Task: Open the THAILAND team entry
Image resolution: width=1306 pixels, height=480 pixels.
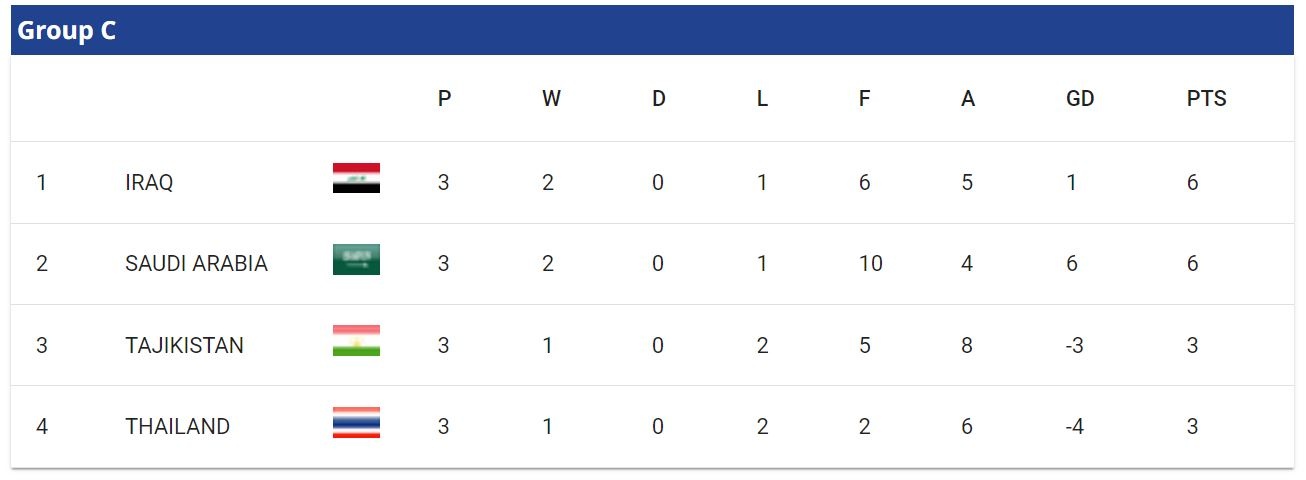Action: click(x=177, y=427)
